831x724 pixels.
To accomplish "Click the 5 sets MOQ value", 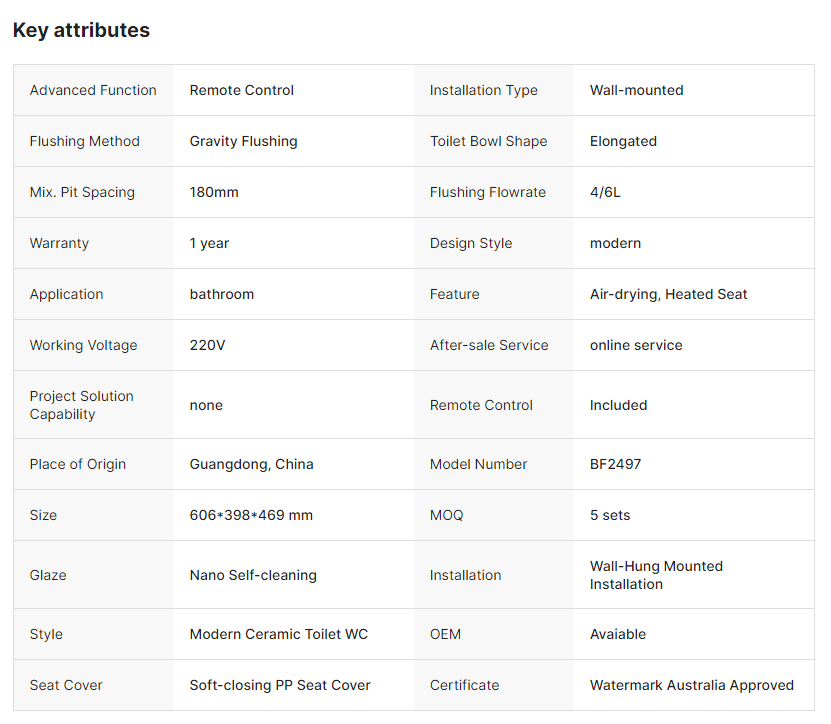I will [x=610, y=515].
